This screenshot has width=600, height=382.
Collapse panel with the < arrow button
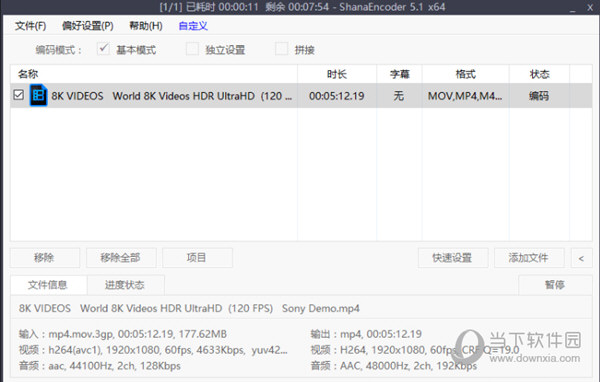(581, 258)
